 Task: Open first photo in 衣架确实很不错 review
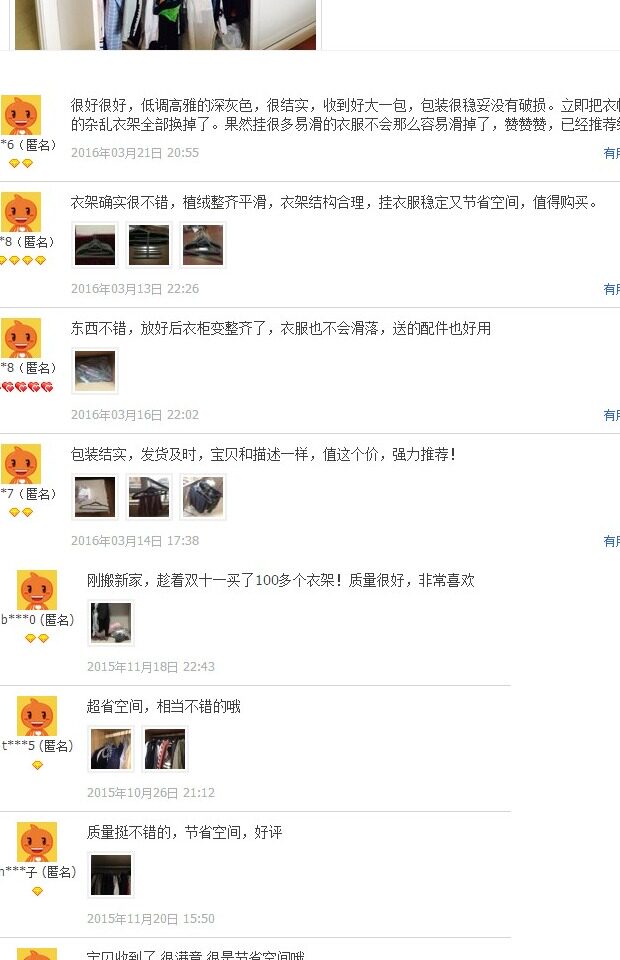[x=95, y=245]
